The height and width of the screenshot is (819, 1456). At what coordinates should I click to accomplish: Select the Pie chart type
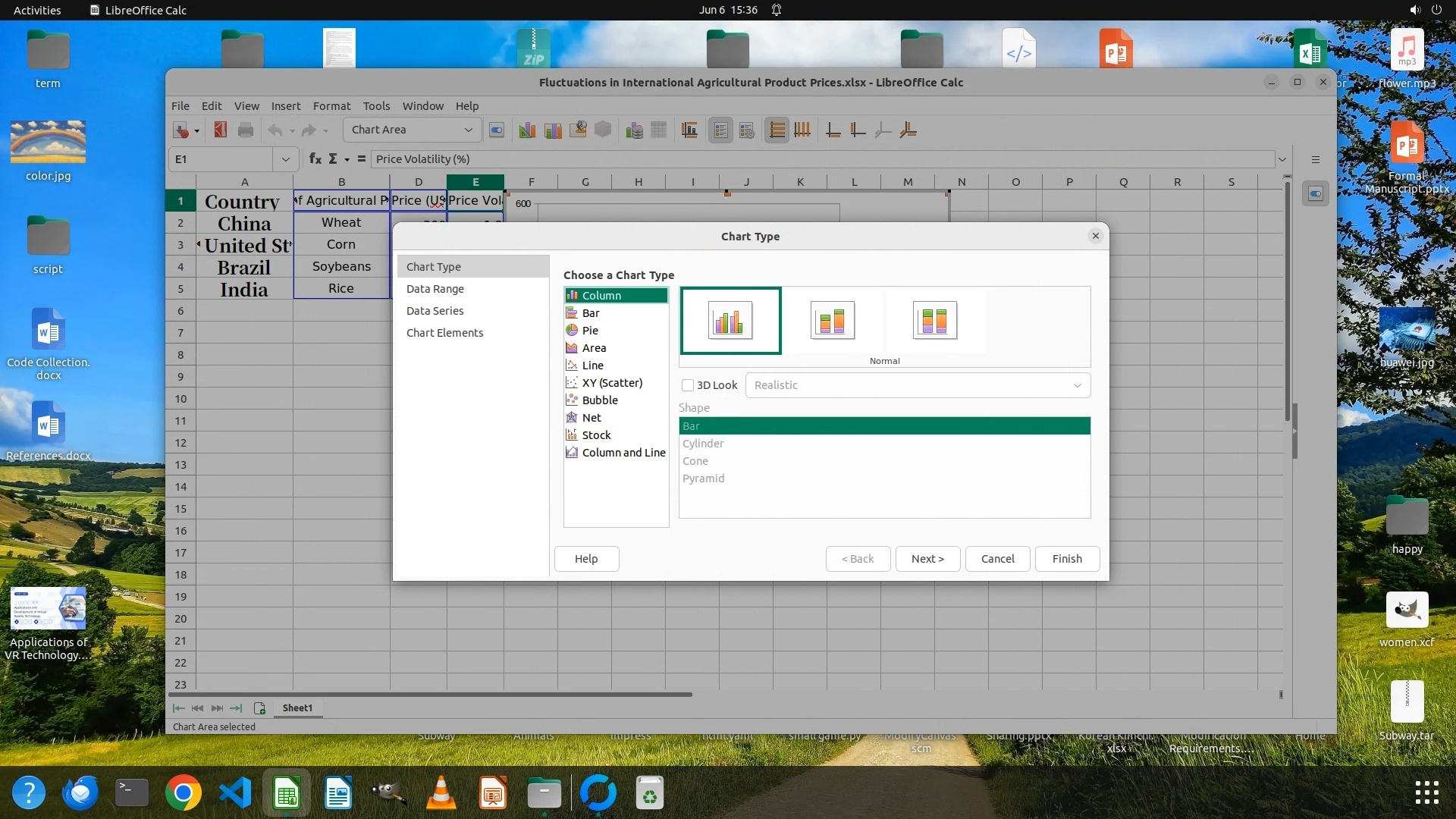[590, 331]
